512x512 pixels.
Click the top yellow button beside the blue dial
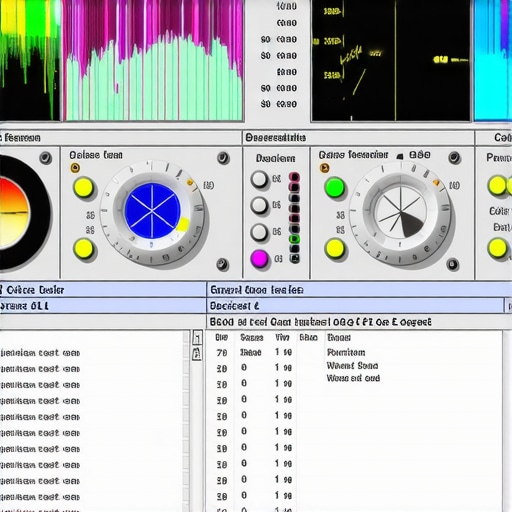(x=83, y=187)
